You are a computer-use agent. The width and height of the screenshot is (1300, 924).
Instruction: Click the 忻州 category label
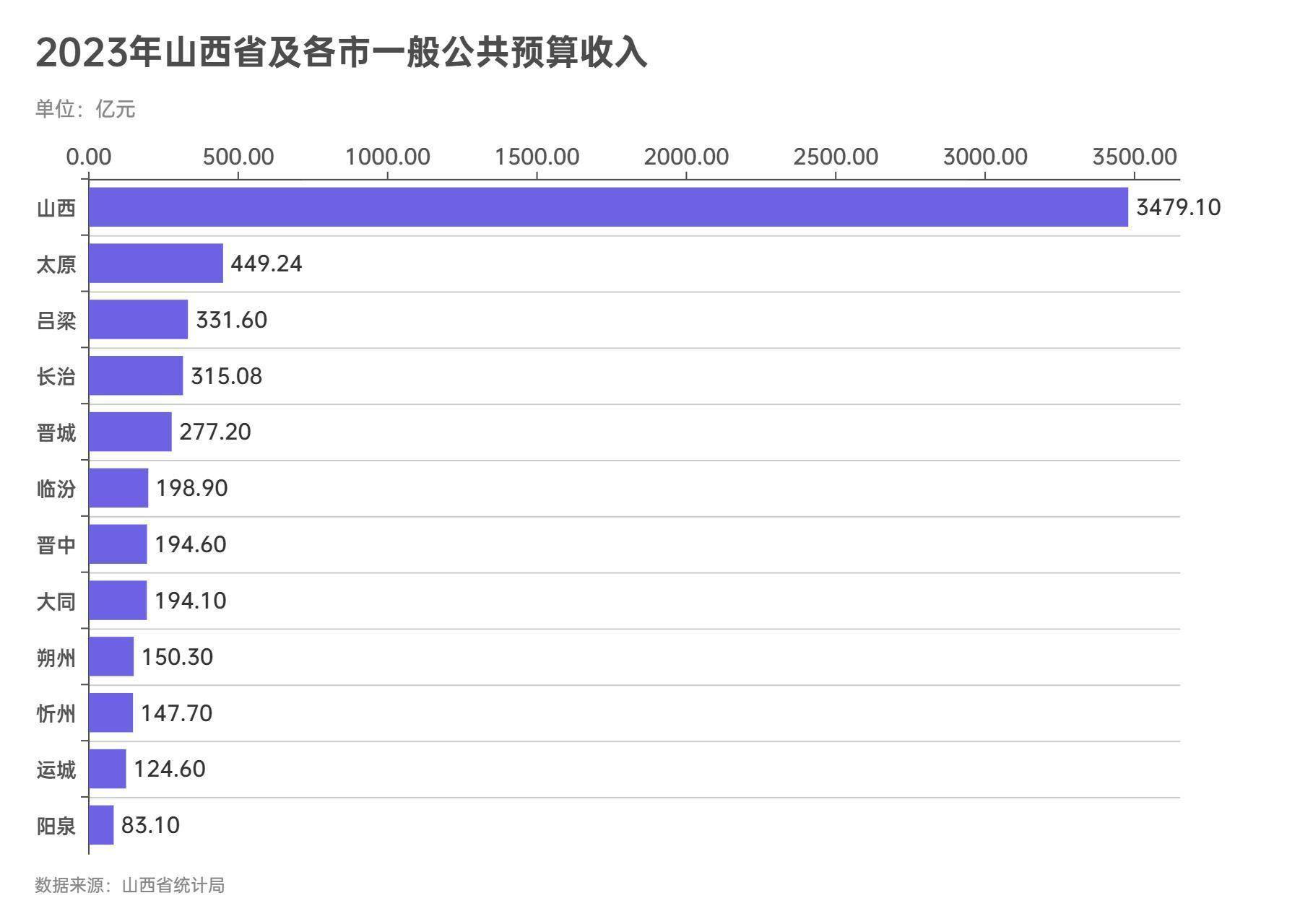tap(56, 713)
